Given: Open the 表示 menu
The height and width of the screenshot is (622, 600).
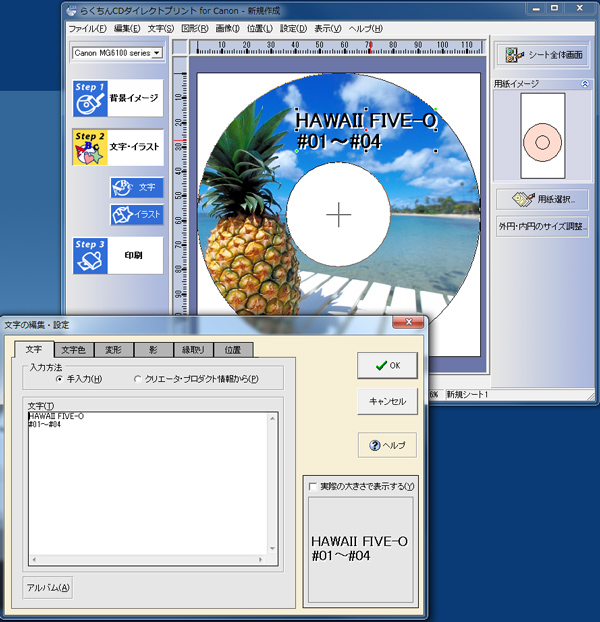Looking at the screenshot, I should pyautogui.click(x=328, y=29).
